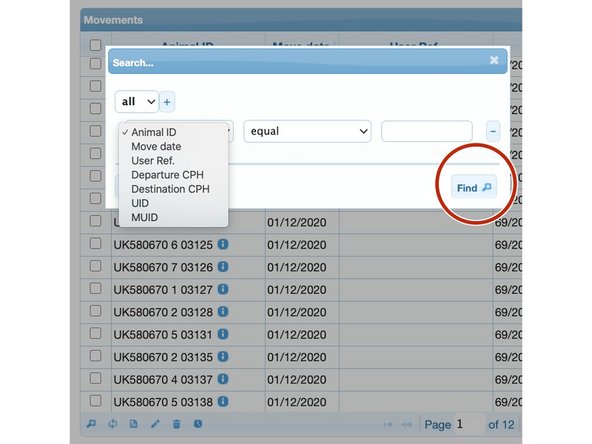Tick checkbox for row UK580670 7 03126
The width and height of the screenshot is (592, 444).
point(96,266)
